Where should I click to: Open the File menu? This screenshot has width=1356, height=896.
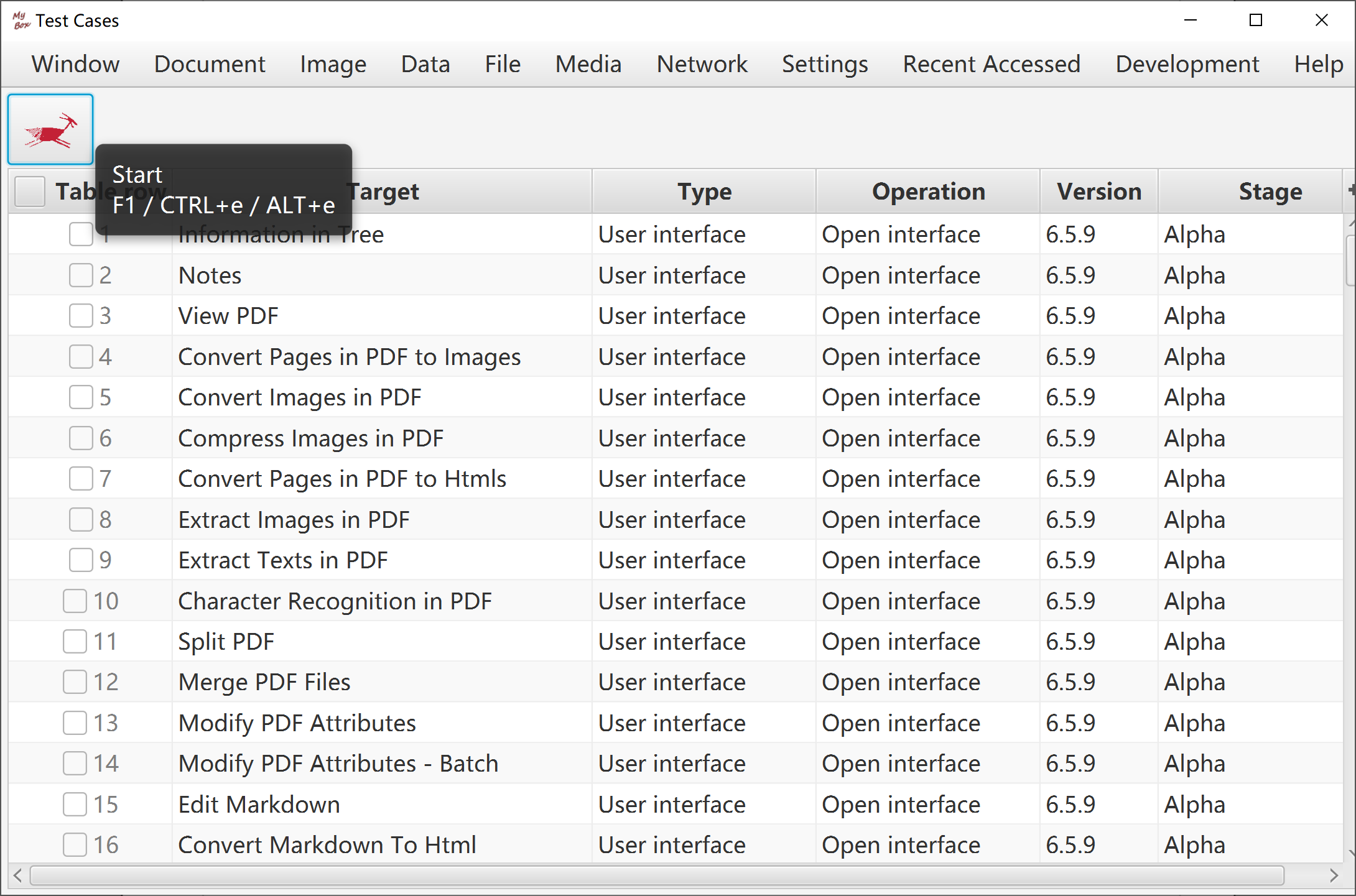coord(503,64)
